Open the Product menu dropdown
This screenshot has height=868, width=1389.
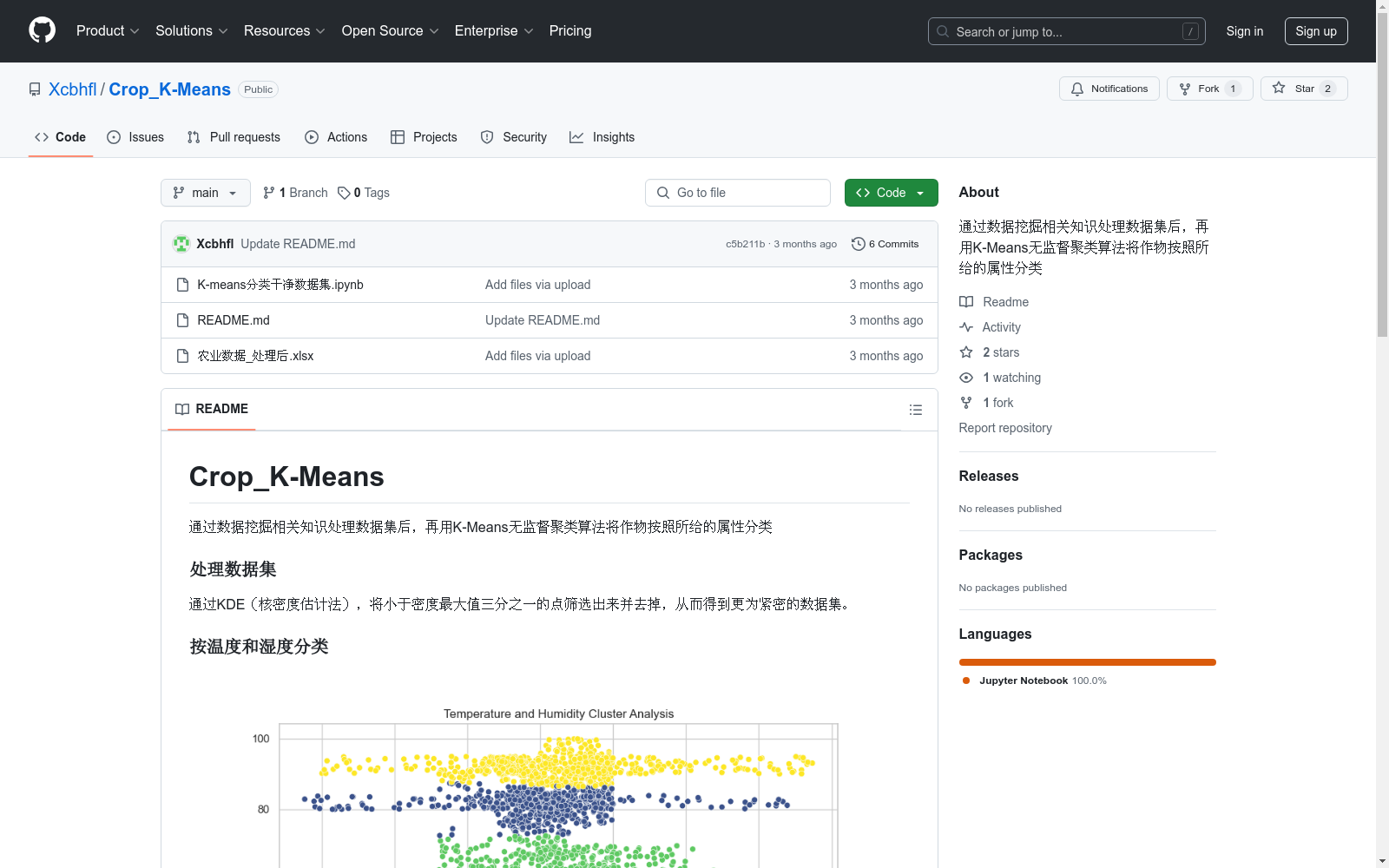108,30
